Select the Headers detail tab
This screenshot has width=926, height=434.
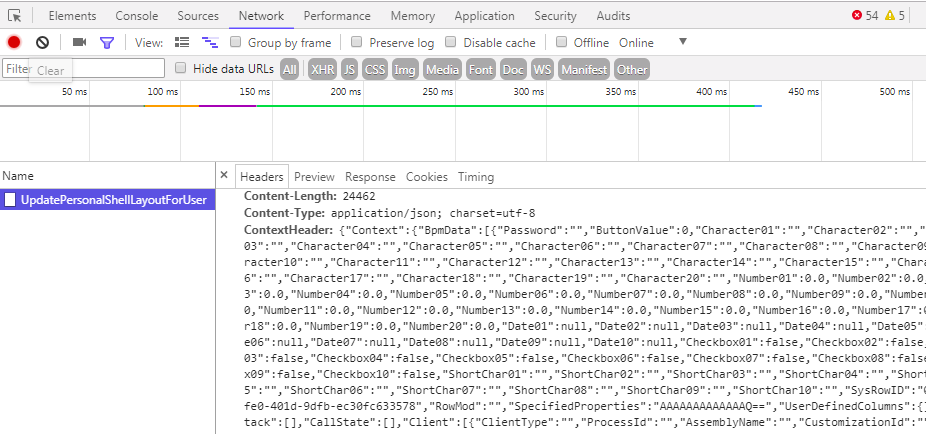coord(262,177)
